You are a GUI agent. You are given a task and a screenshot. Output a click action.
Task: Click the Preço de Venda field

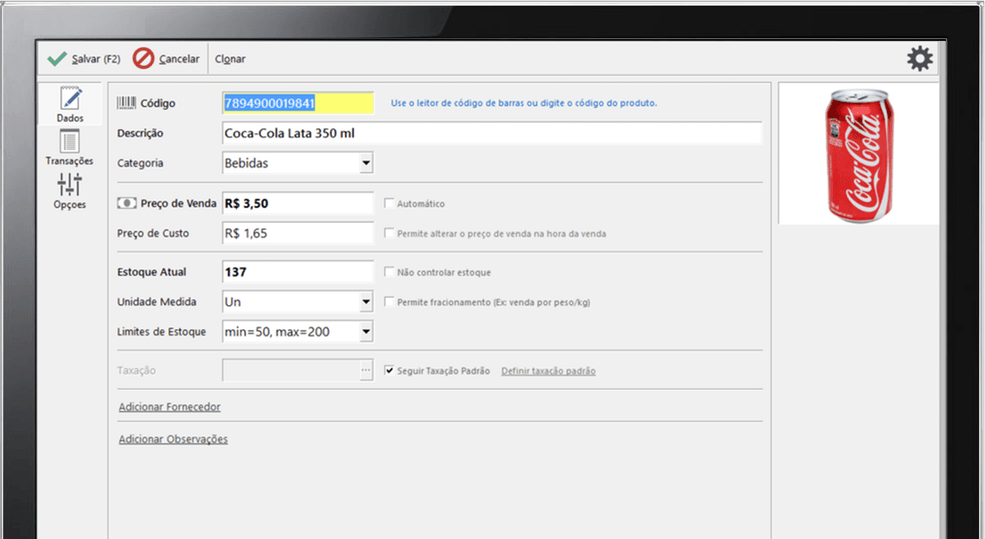[298, 204]
